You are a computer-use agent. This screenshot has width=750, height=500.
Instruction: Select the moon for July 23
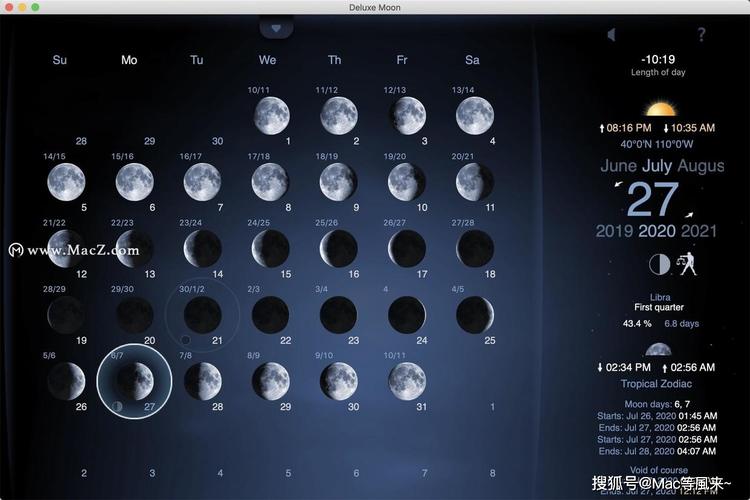[338, 315]
